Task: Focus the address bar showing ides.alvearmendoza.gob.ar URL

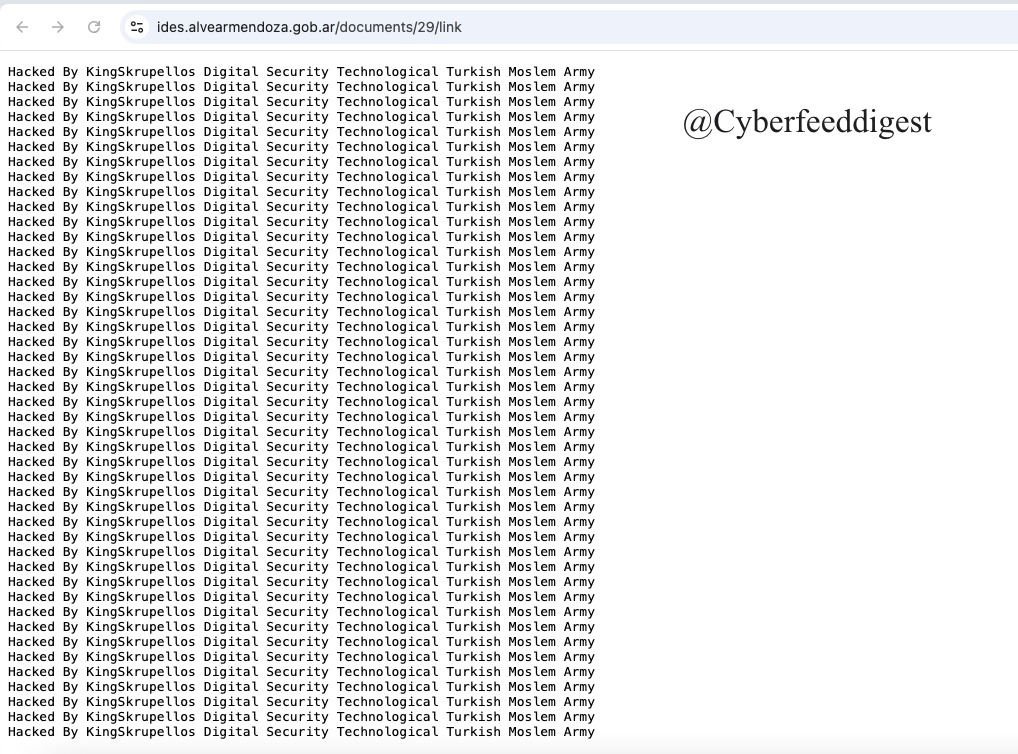Action: click(569, 27)
